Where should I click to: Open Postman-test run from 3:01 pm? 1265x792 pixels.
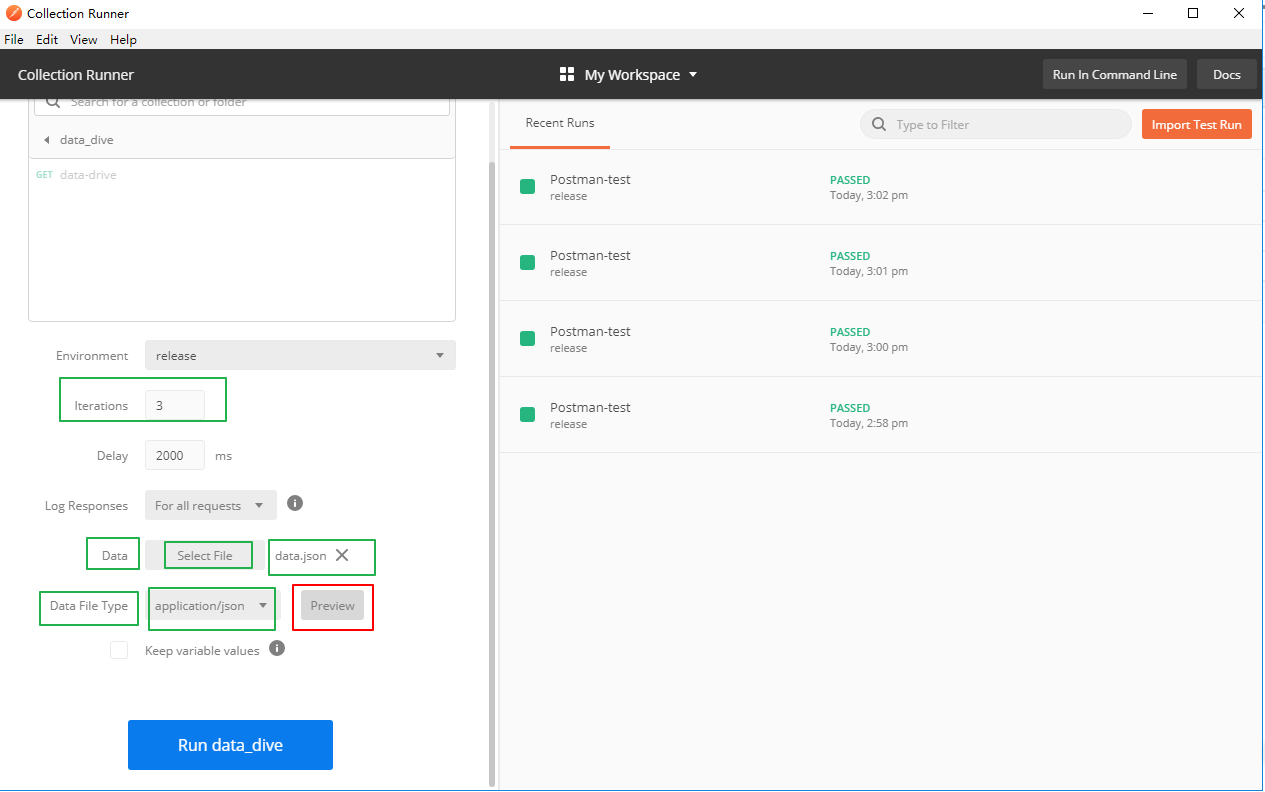point(882,263)
